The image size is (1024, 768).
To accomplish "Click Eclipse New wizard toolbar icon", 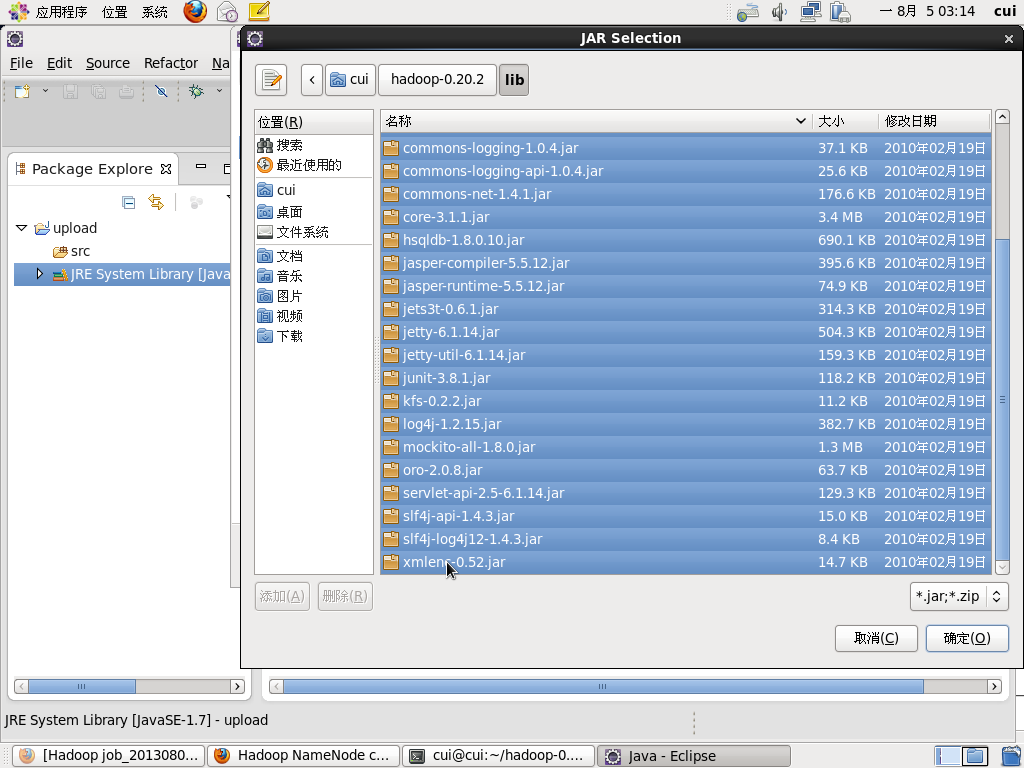I will tap(23, 91).
